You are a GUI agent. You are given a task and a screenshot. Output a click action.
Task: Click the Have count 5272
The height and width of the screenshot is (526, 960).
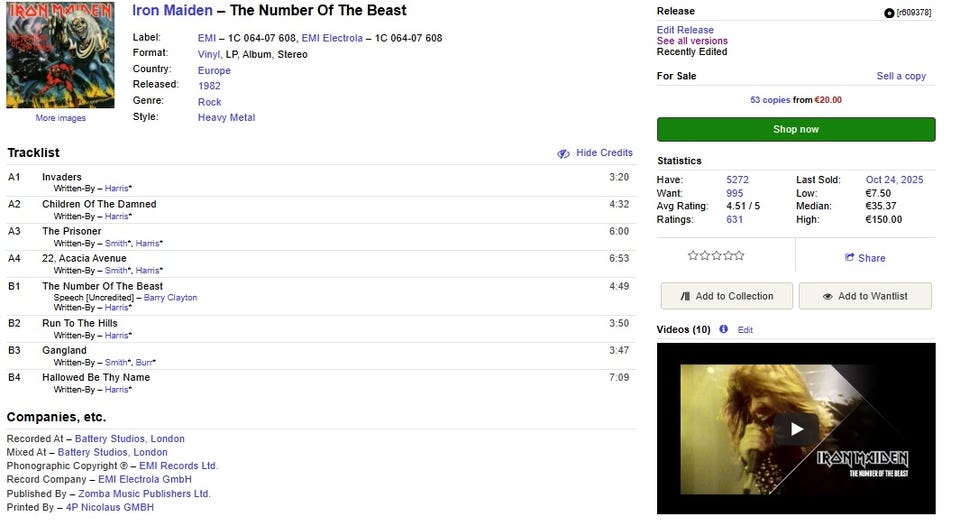[x=737, y=180]
